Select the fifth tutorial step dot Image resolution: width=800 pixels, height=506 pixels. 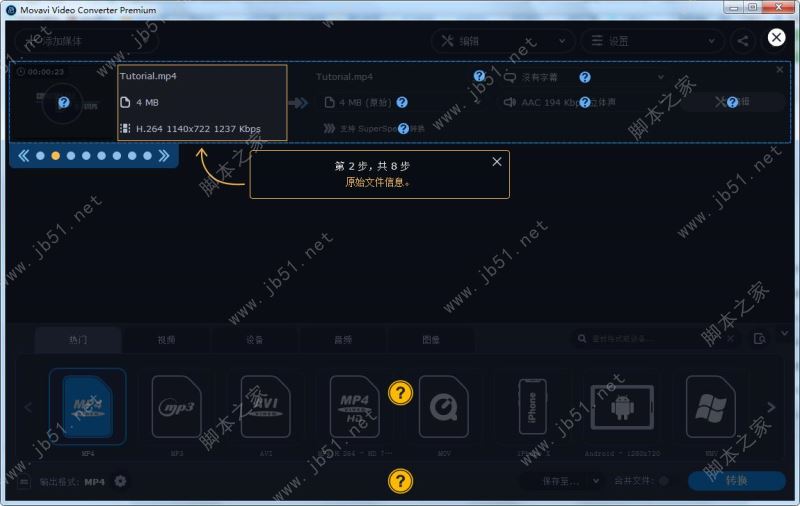(102, 156)
